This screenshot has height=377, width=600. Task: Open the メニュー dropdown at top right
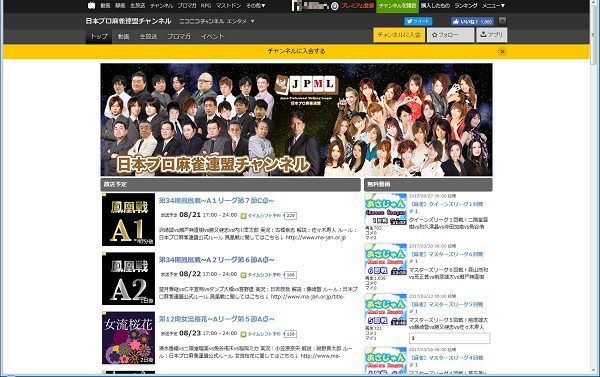pyautogui.click(x=494, y=5)
